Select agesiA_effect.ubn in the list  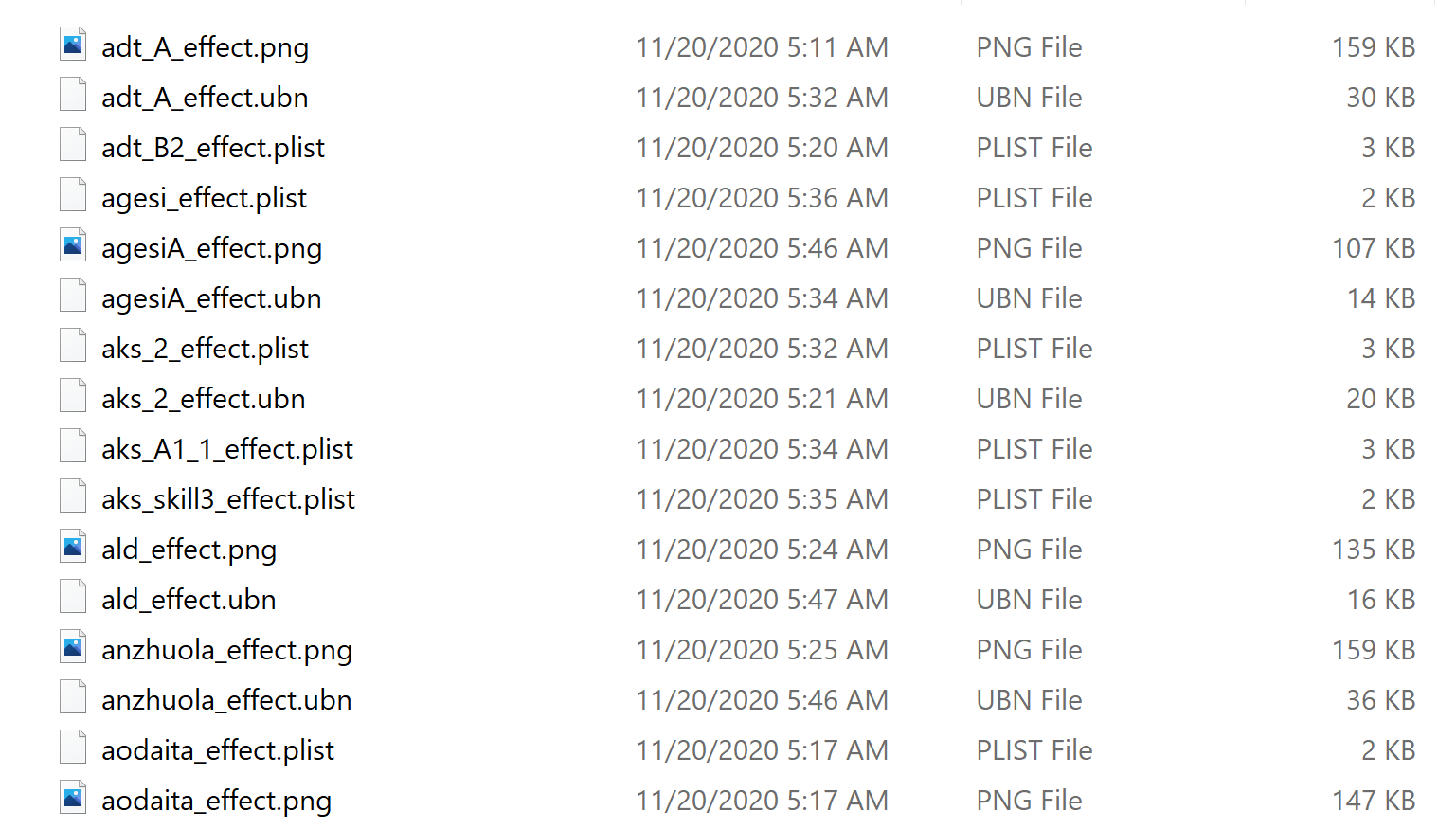click(211, 298)
